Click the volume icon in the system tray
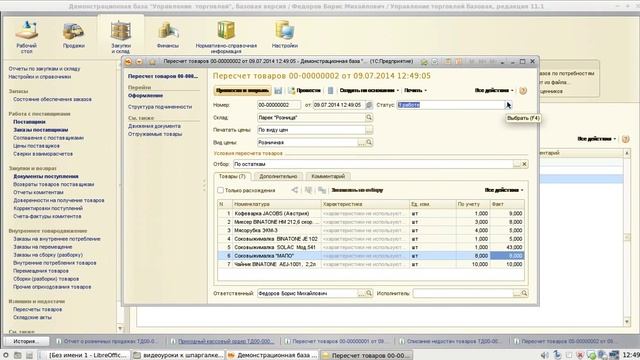This screenshot has height=360, width=640. pyautogui.click(x=544, y=355)
